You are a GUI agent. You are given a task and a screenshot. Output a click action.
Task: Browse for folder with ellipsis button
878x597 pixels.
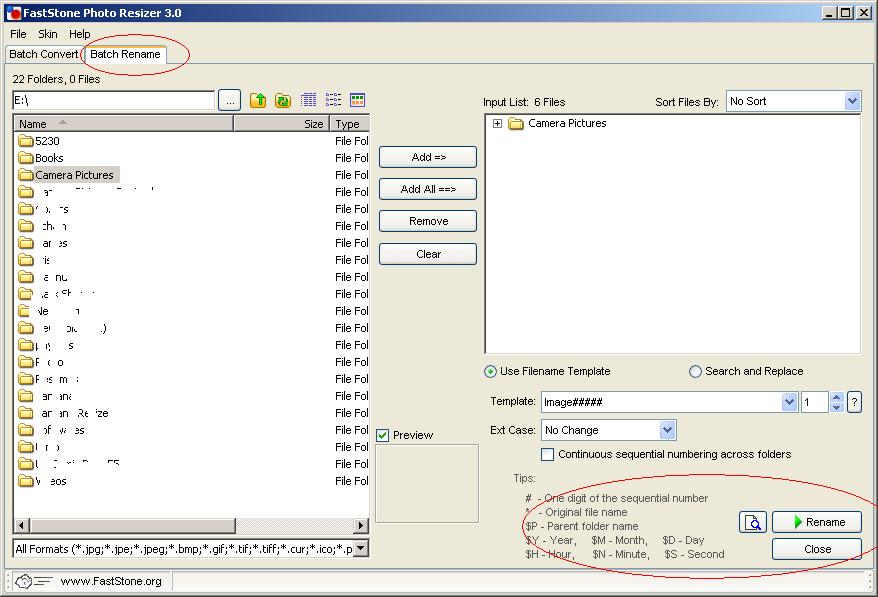click(x=230, y=101)
